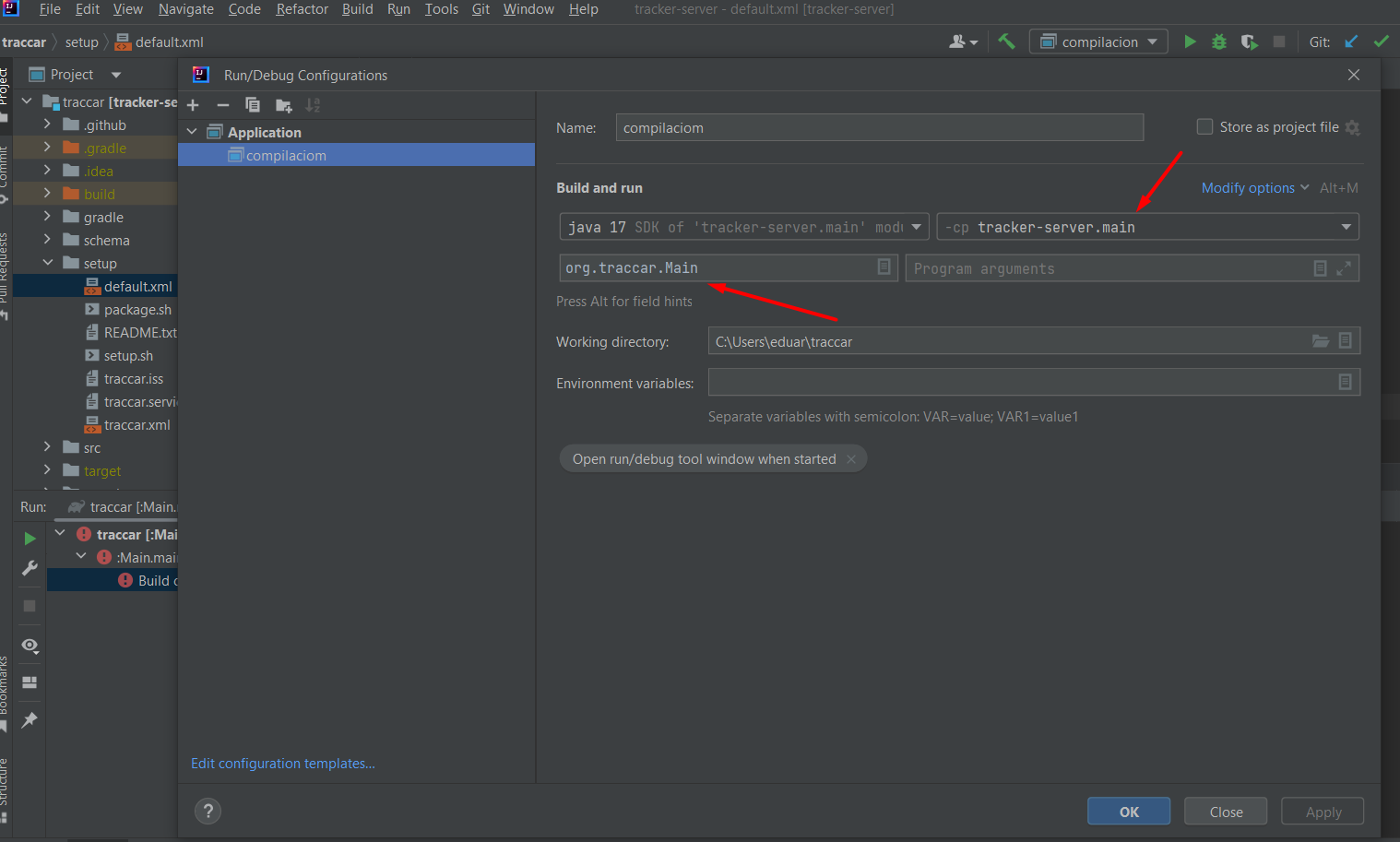Select the schema folder
The width and height of the screenshot is (1400, 842).
[106, 240]
